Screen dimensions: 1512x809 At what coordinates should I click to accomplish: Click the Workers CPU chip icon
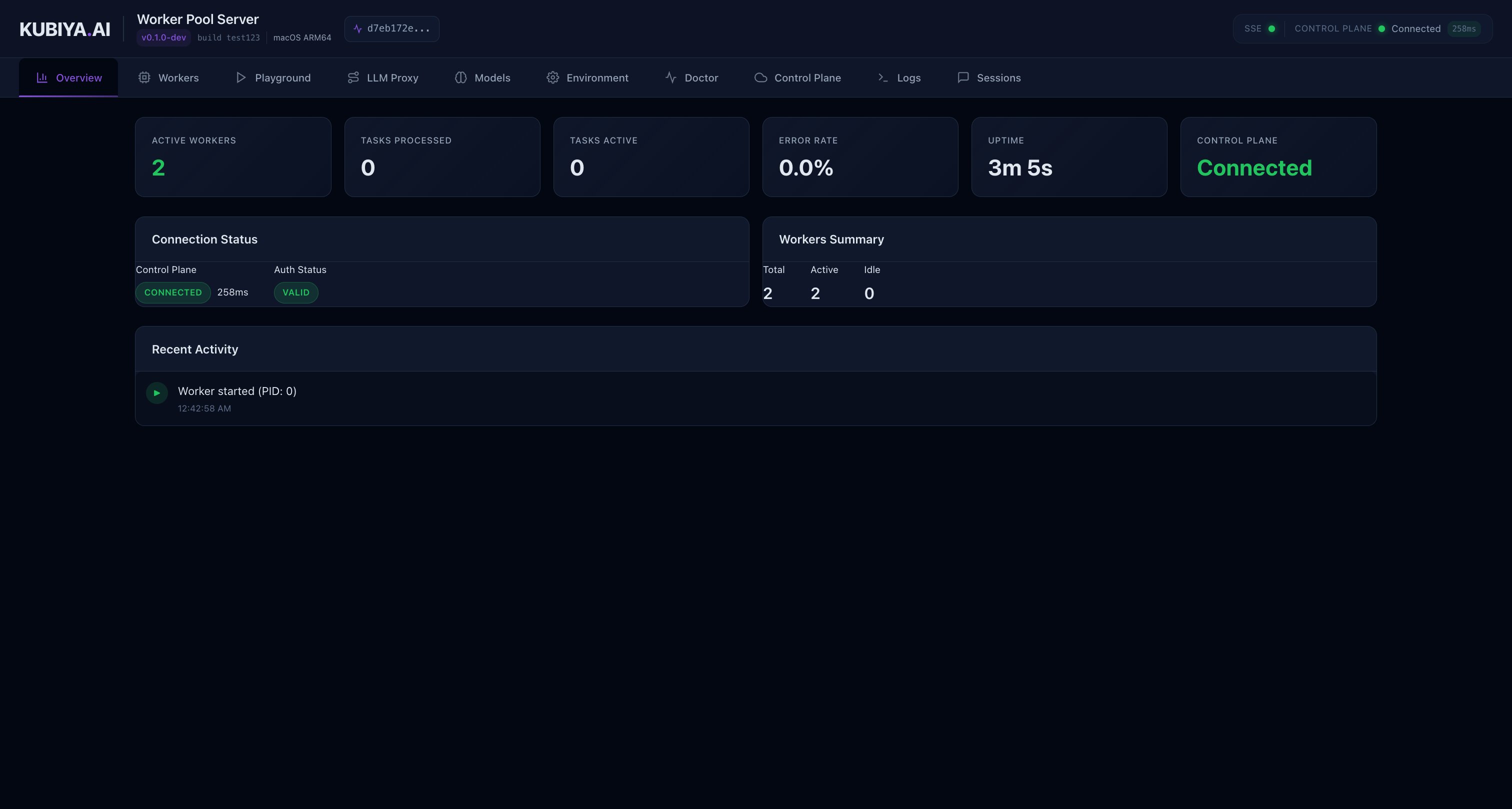144,77
